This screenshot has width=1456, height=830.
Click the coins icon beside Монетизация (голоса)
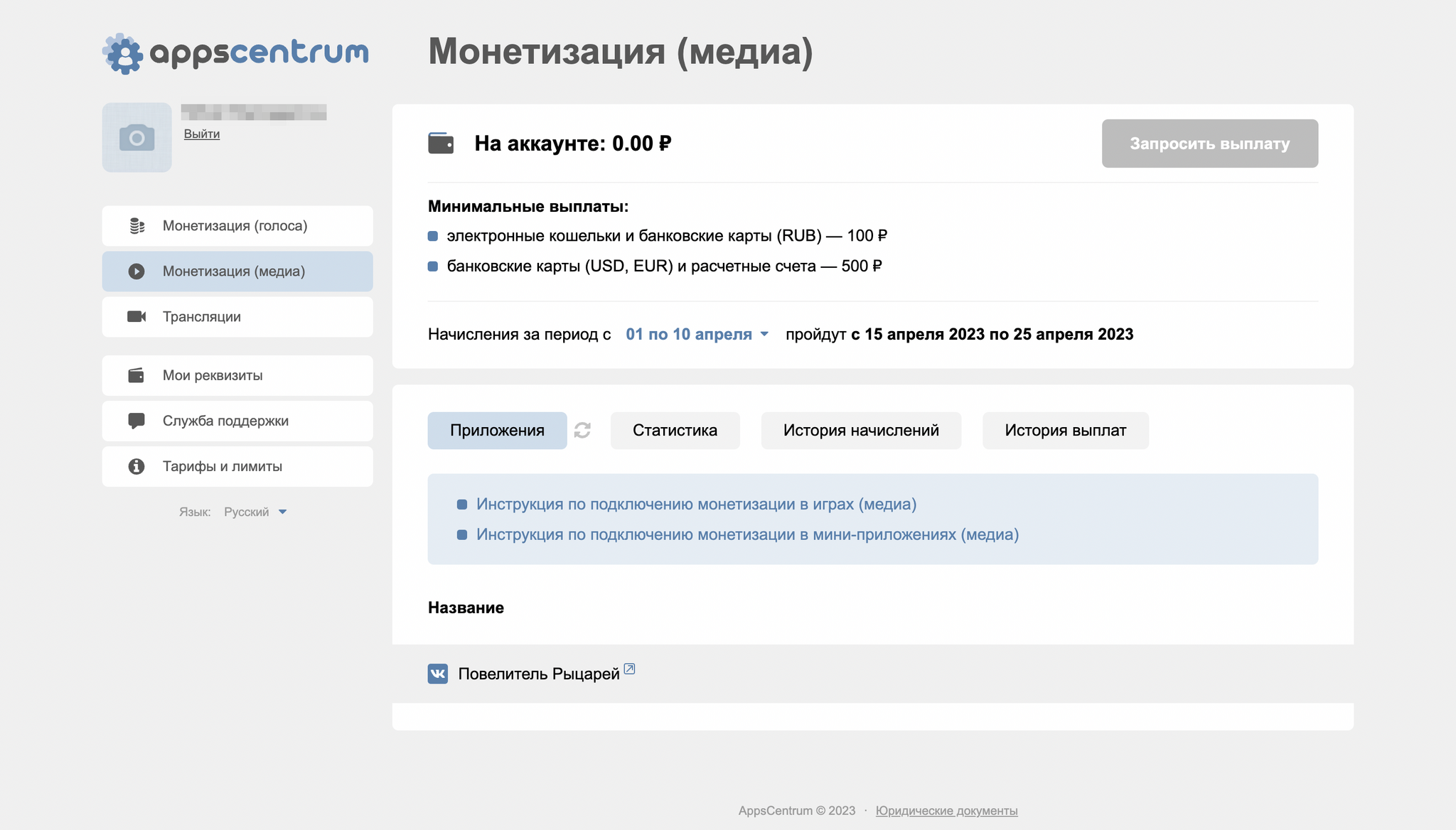[136, 226]
